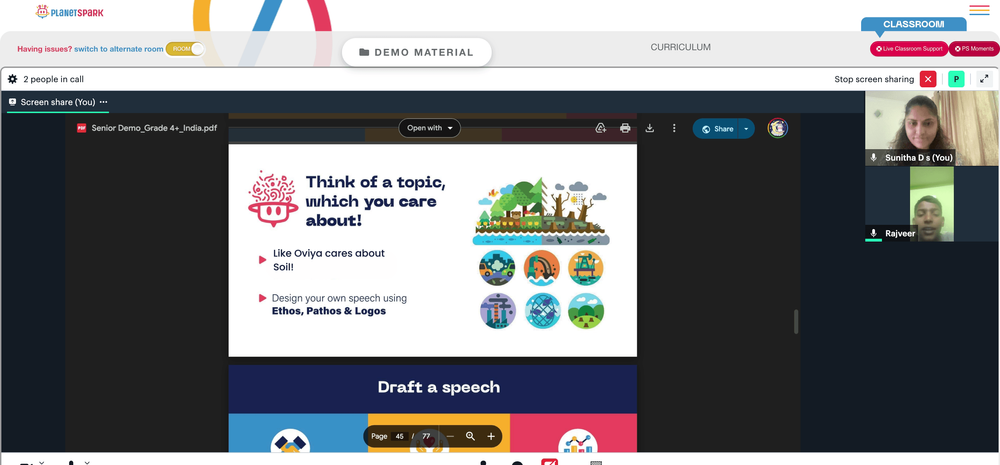Open the hamburger menu at top right
This screenshot has height=465, width=1000.
pos(979,10)
